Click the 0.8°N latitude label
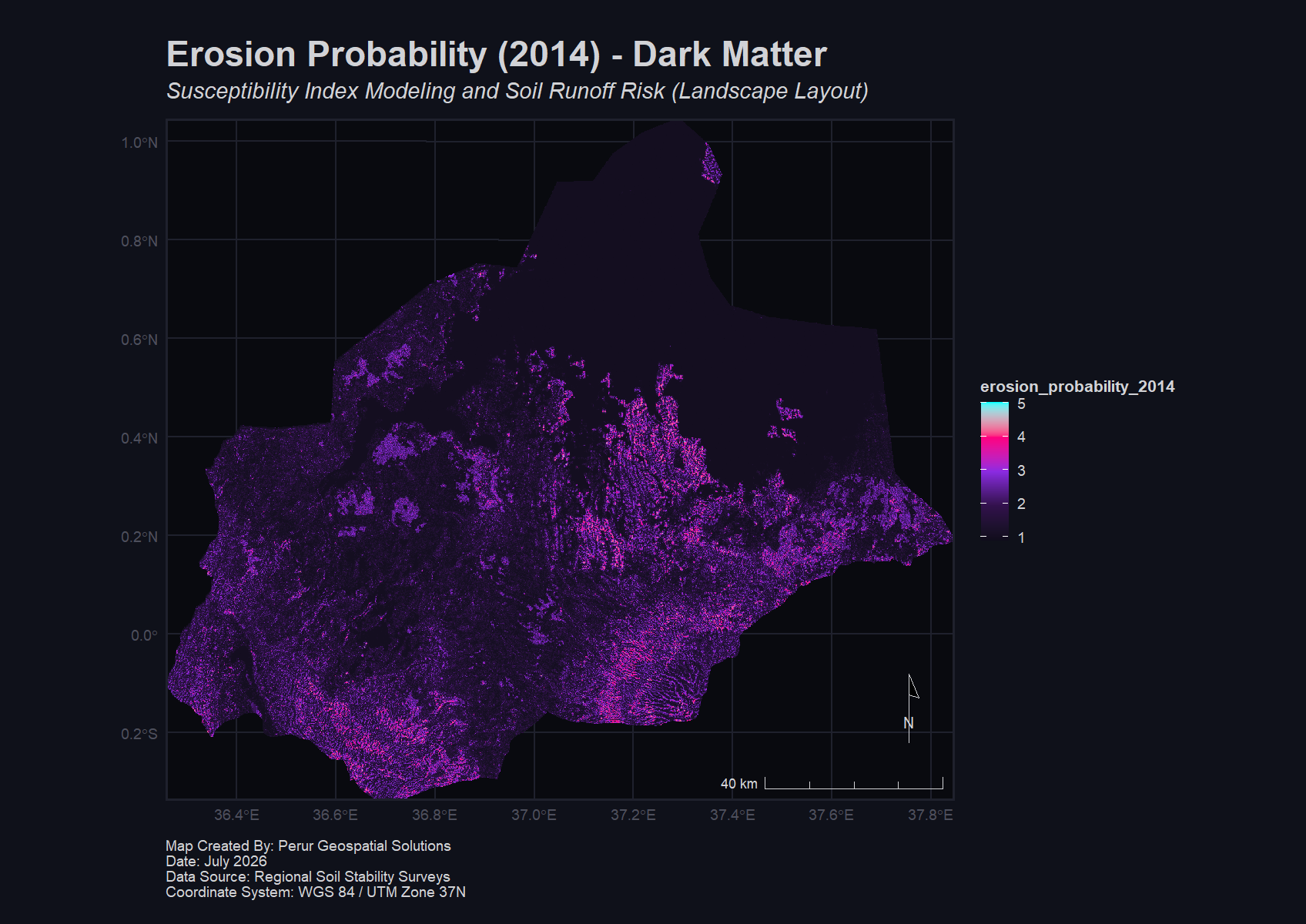Screen dimensions: 1306x924 click(x=139, y=241)
